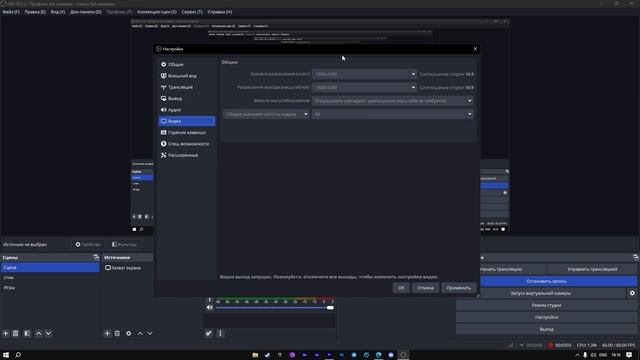Remove selected scene with trash icon
This screenshot has height=360, width=640.
point(16,333)
